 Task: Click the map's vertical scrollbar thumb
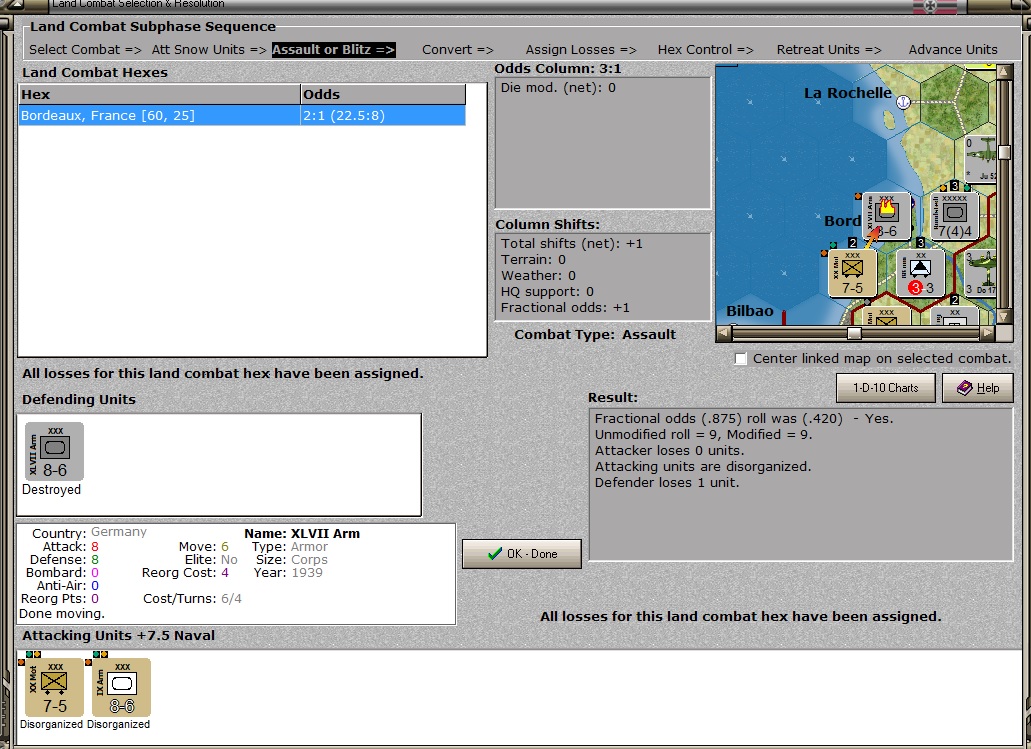click(1004, 152)
